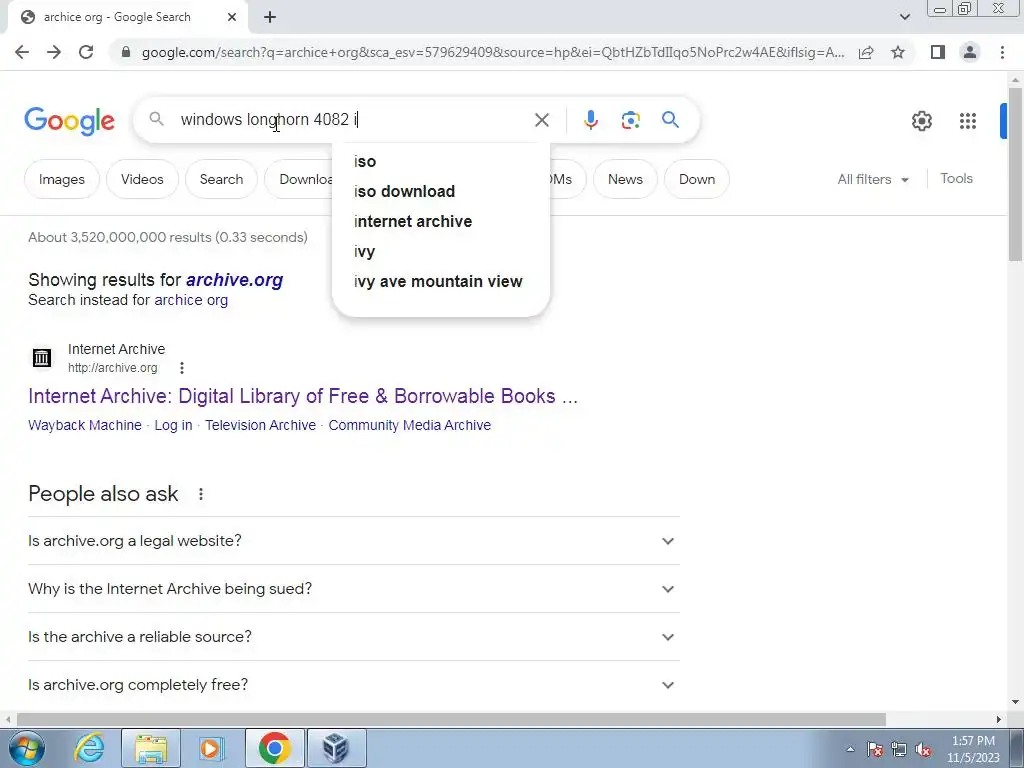Open the Chrome side panel
This screenshot has width=1024, height=768.
[938, 52]
